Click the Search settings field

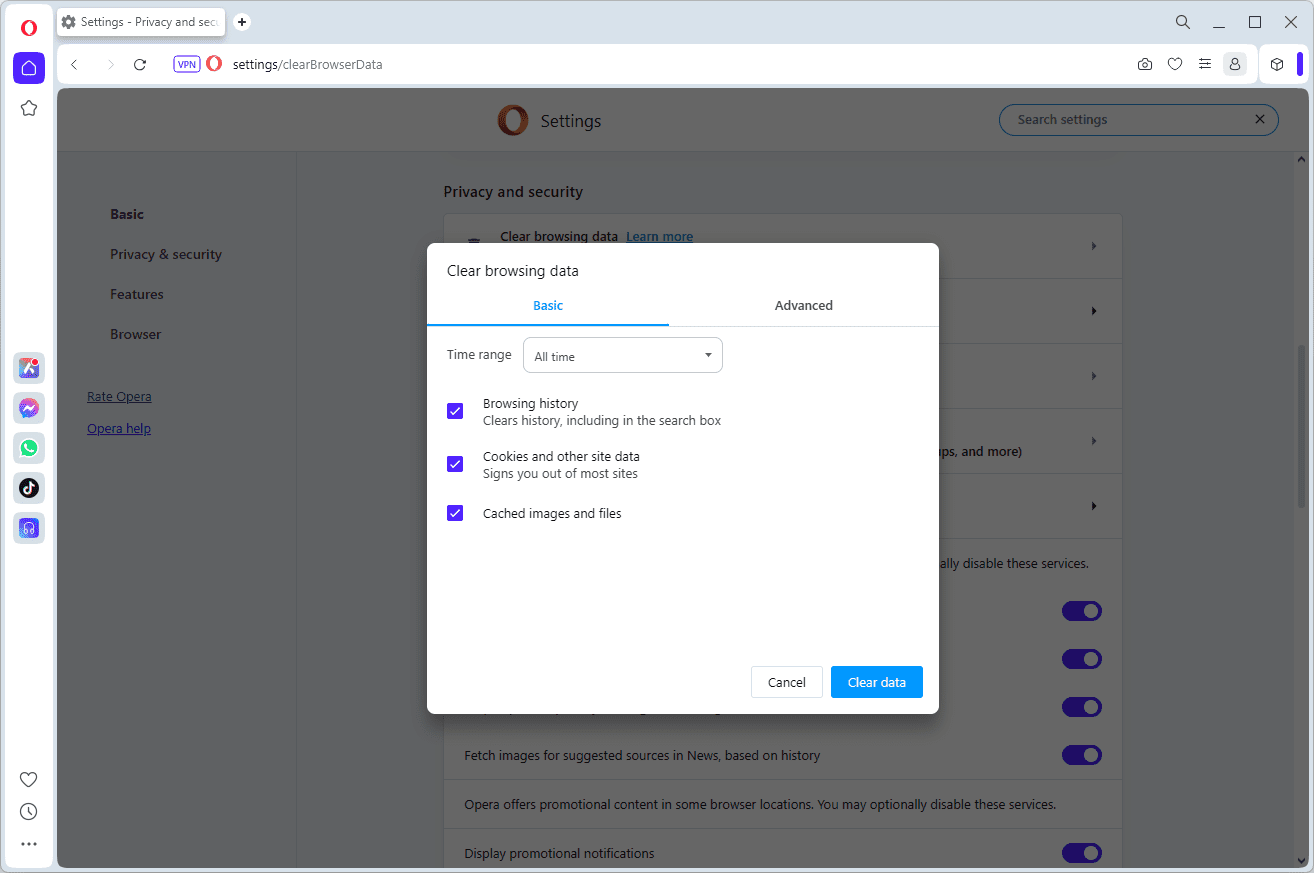coord(1130,120)
